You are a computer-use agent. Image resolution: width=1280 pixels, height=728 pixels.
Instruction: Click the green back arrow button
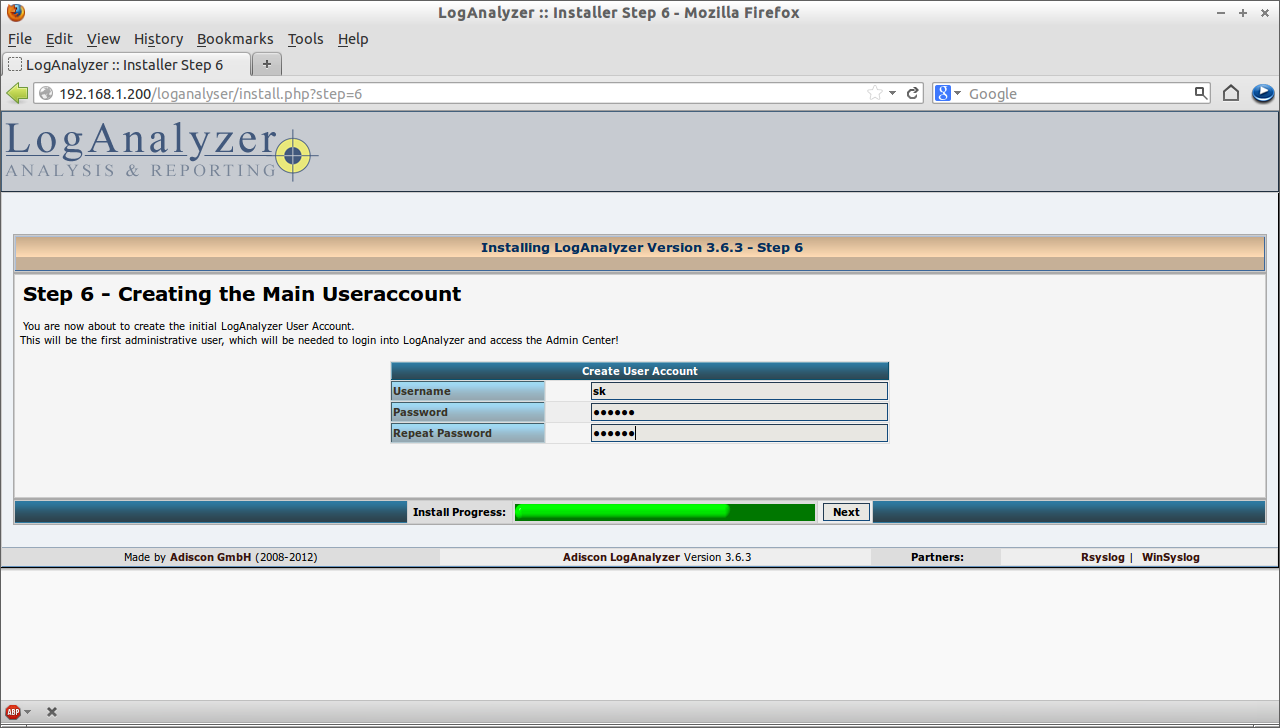point(17,93)
